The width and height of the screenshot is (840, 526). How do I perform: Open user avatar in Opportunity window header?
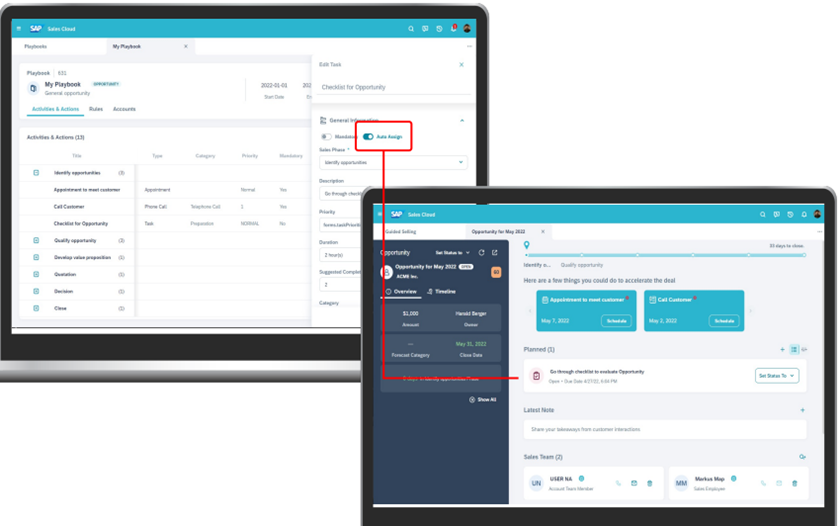[x=818, y=214]
